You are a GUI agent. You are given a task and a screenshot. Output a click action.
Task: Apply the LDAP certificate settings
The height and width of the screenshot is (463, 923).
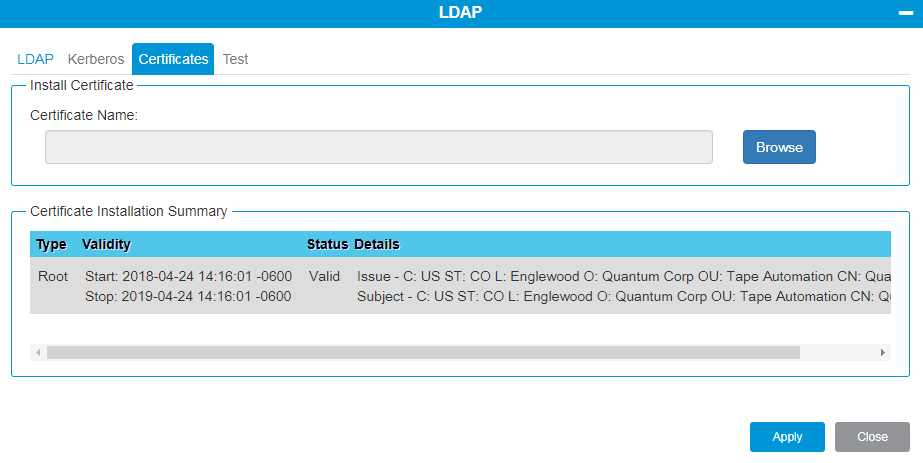(787, 437)
